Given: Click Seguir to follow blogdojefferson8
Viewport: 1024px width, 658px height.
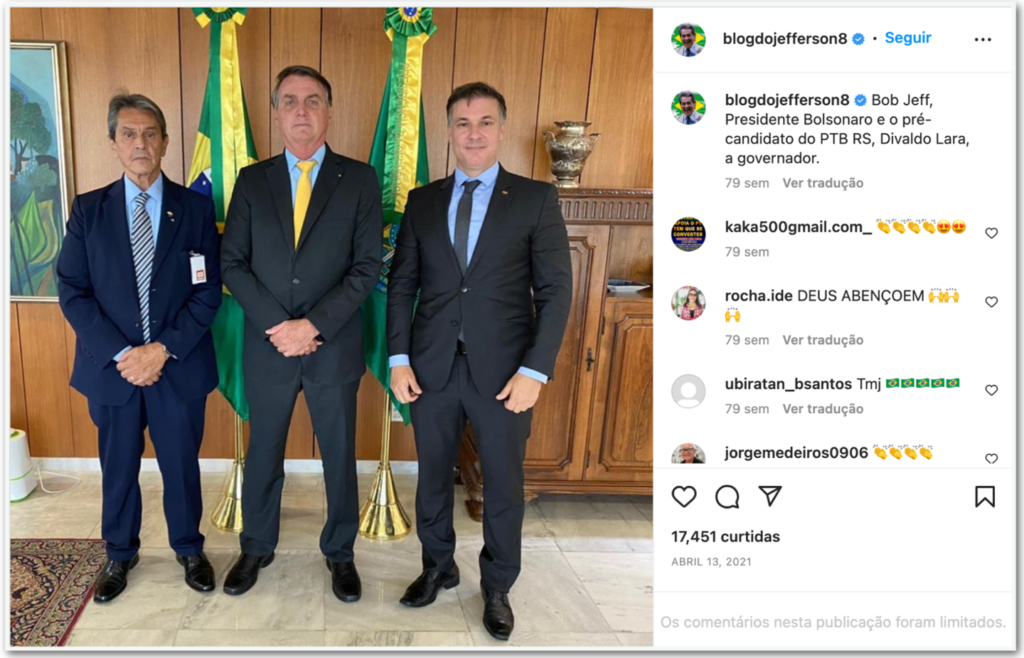Looking at the screenshot, I should click(908, 38).
